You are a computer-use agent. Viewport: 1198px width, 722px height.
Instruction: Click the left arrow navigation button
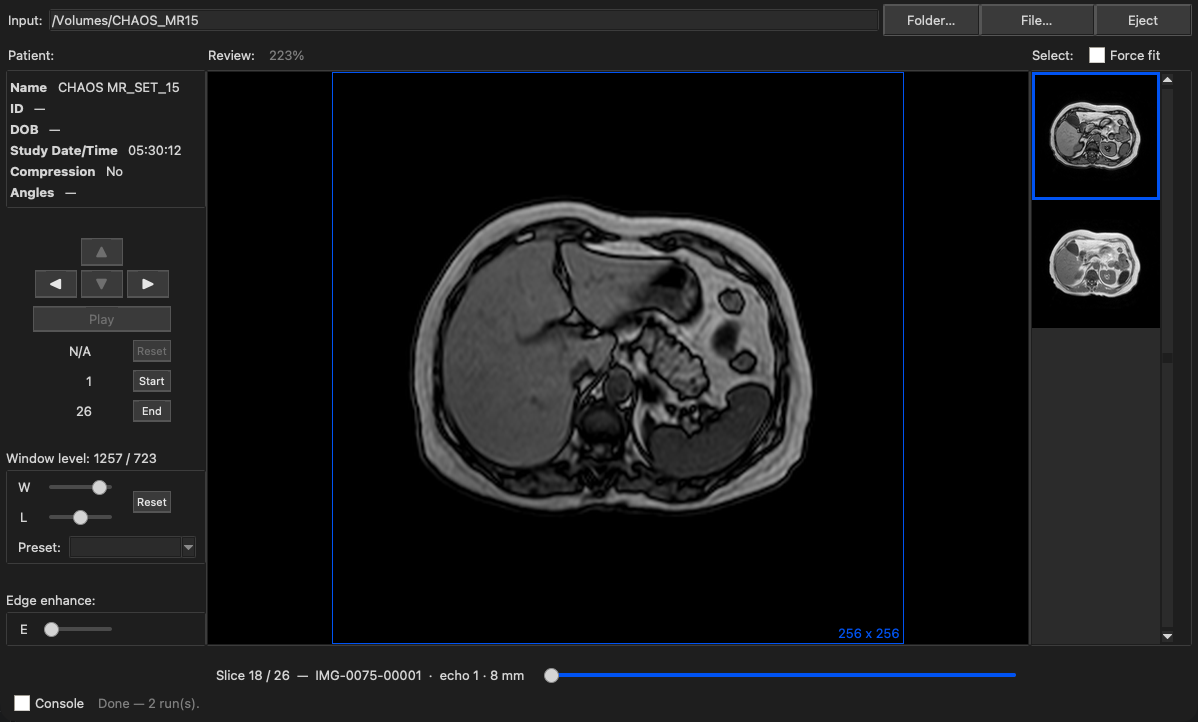pos(56,283)
